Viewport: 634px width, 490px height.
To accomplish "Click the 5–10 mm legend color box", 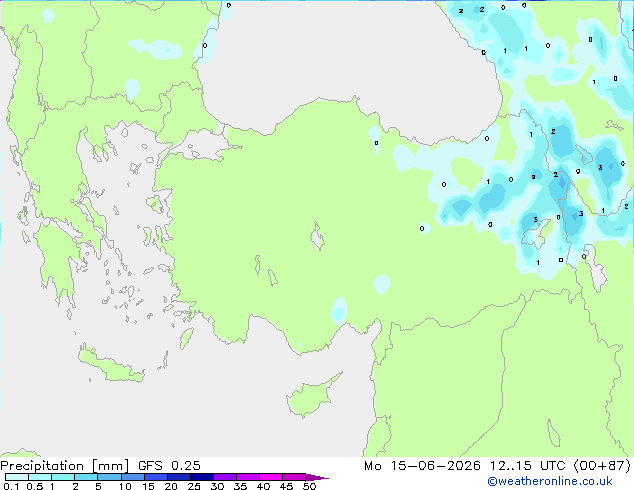I will [x=109, y=477].
